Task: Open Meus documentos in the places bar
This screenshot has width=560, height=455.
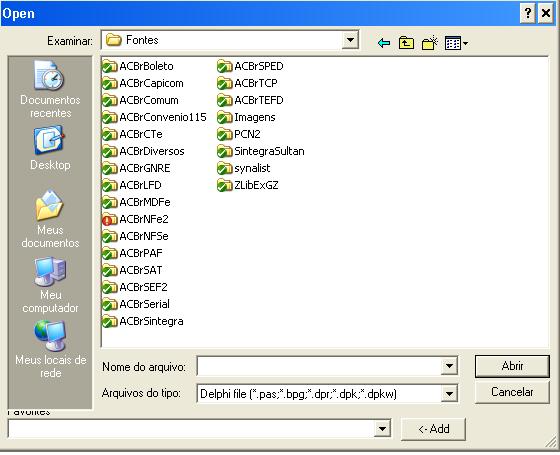Action: [x=50, y=219]
